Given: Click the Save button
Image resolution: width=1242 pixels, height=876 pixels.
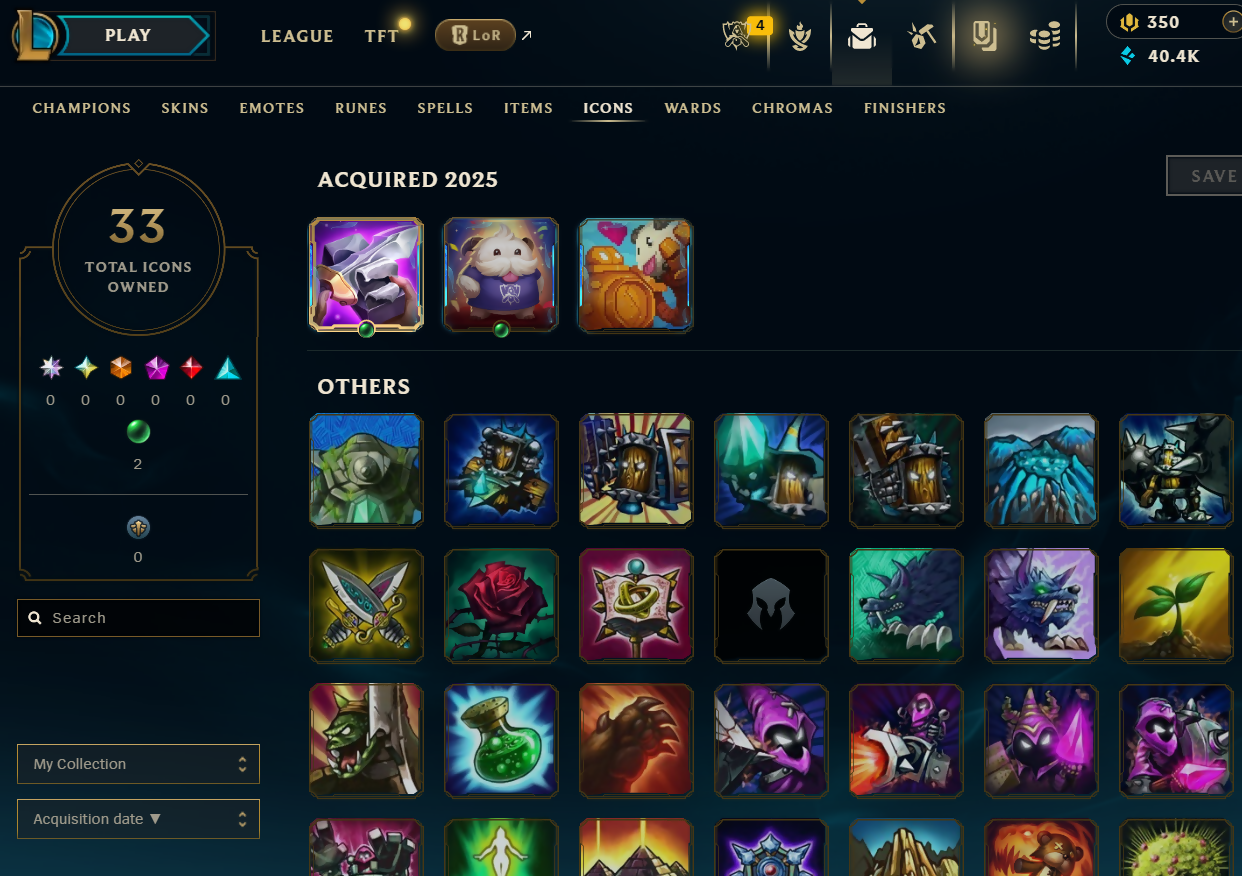Looking at the screenshot, I should click(1205, 176).
